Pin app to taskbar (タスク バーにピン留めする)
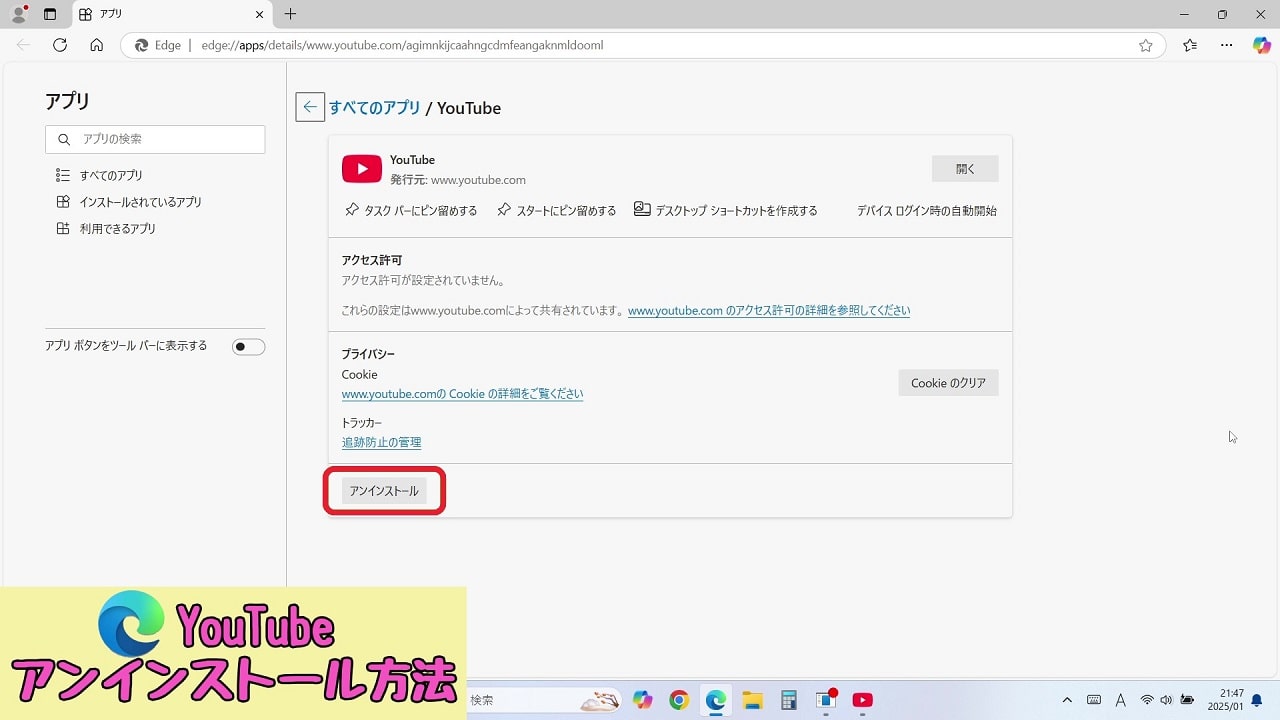 coord(411,211)
